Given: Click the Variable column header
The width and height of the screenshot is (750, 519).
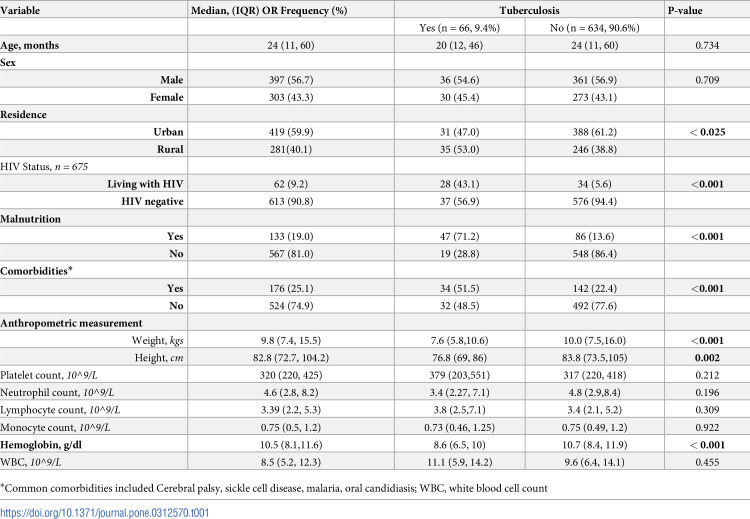Looking at the screenshot, I should [20, 10].
